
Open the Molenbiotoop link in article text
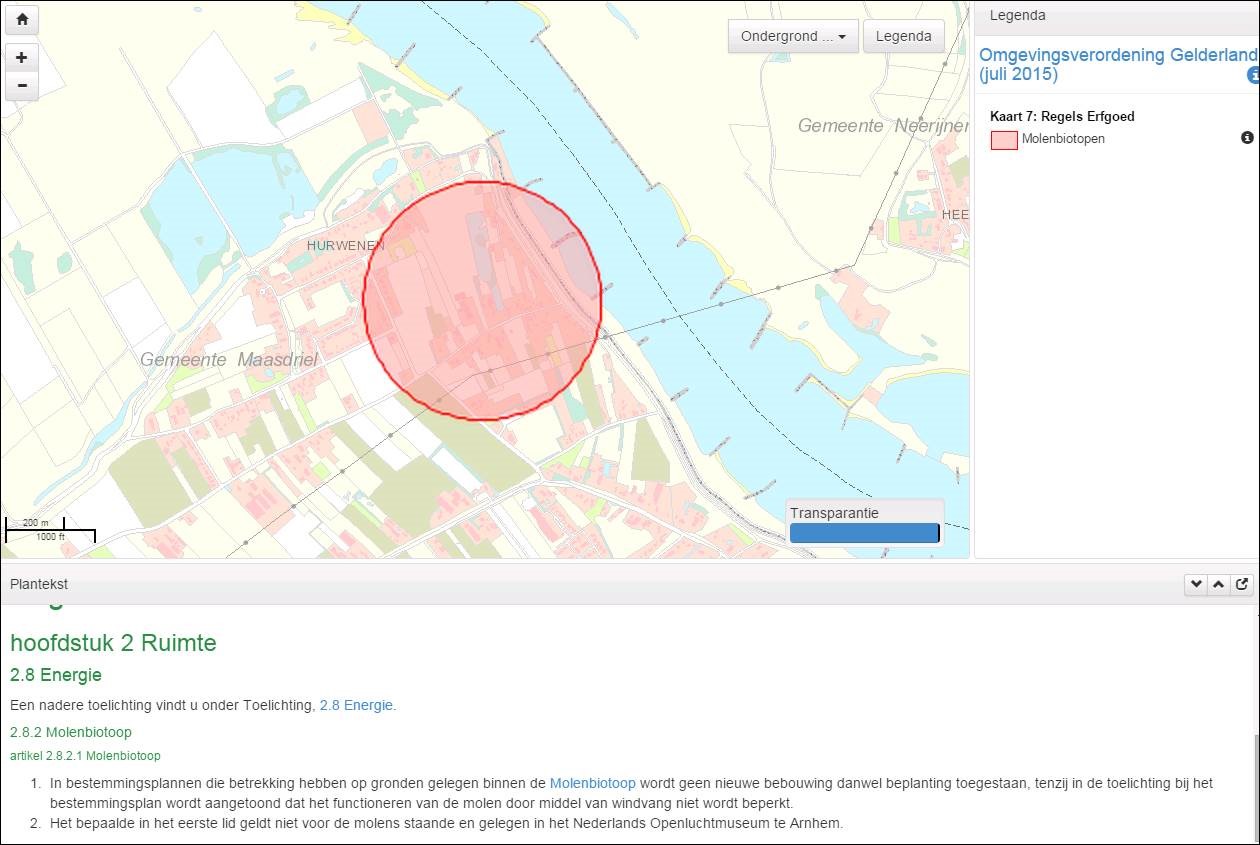click(592, 783)
